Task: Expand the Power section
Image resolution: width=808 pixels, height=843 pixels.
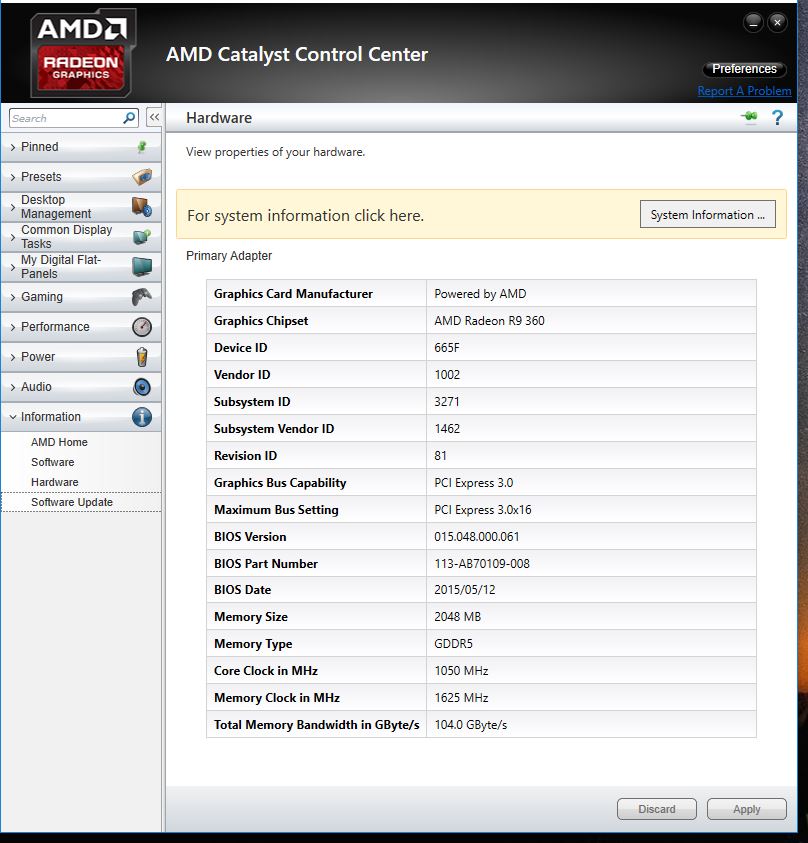Action: [x=81, y=358]
